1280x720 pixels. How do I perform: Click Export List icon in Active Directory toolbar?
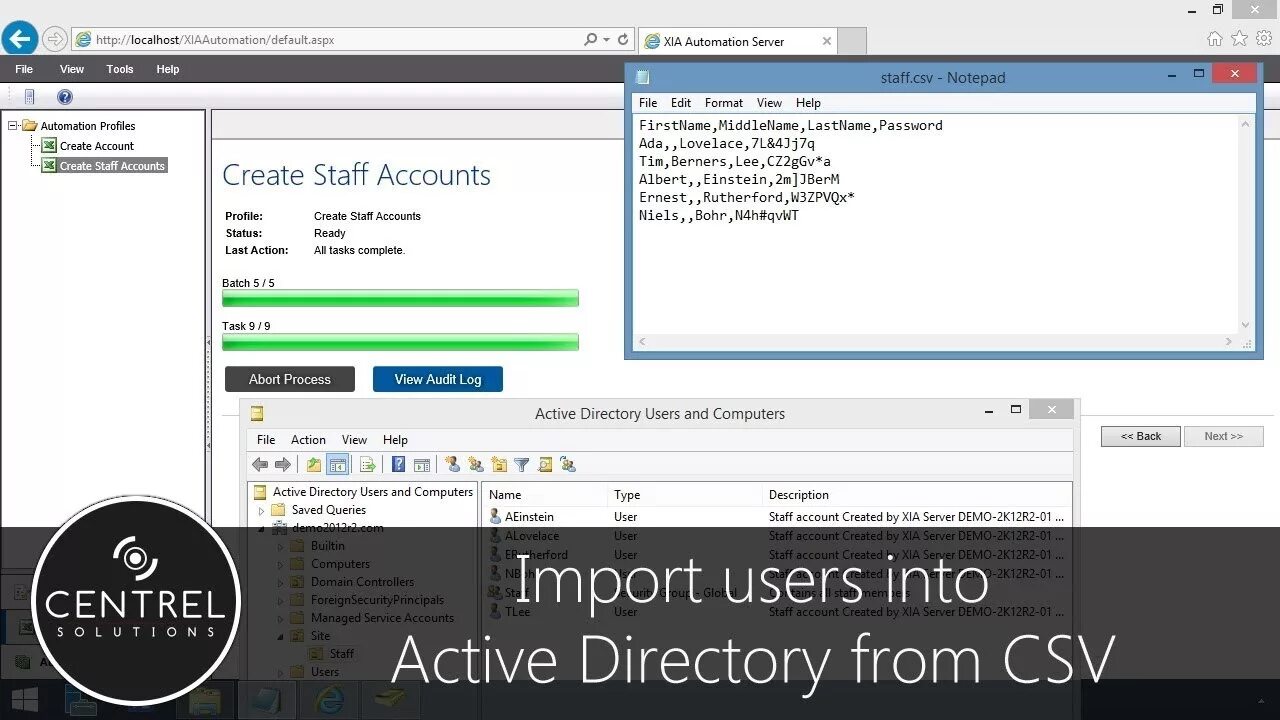(x=367, y=464)
